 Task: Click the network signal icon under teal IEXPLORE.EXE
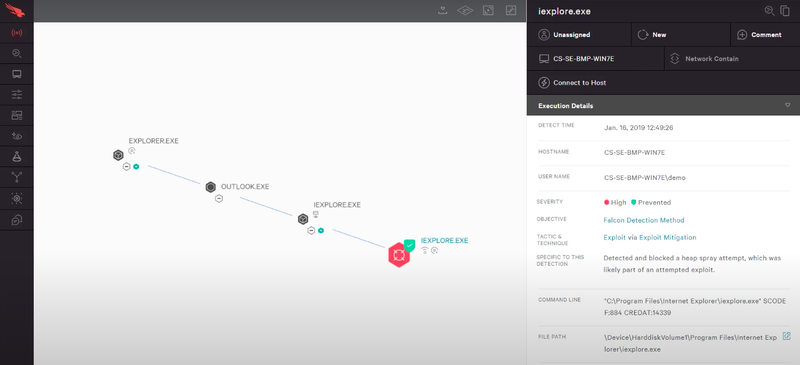pyautogui.click(x=424, y=250)
